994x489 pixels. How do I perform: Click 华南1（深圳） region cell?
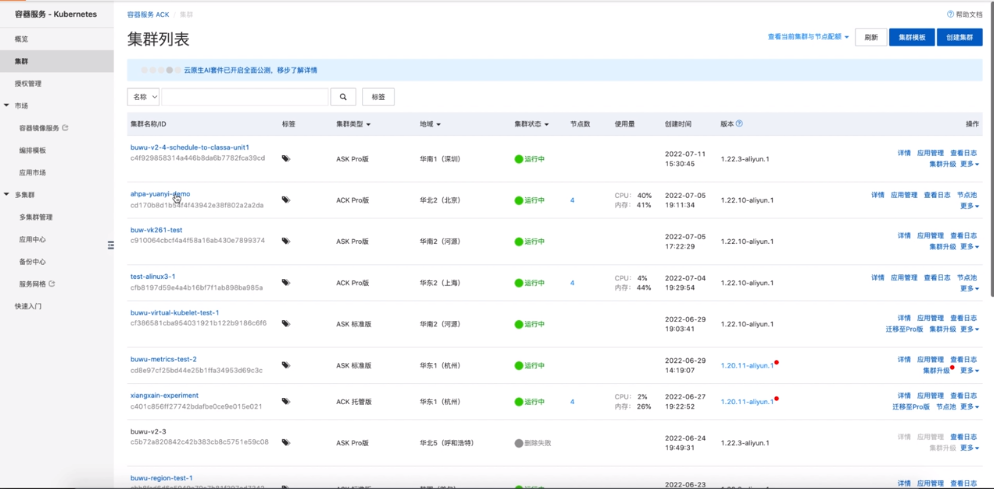point(439,159)
